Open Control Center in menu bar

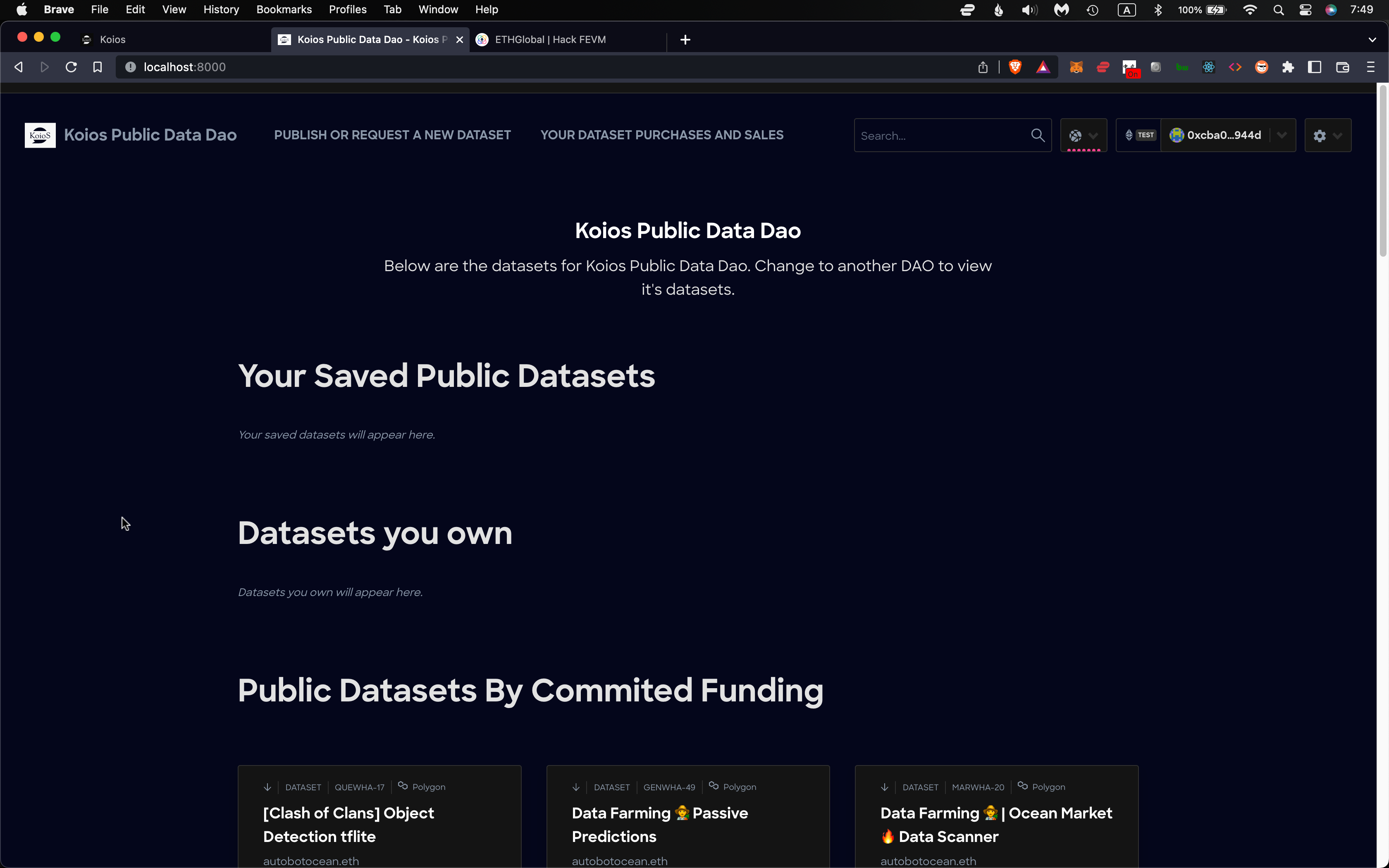(1305, 10)
